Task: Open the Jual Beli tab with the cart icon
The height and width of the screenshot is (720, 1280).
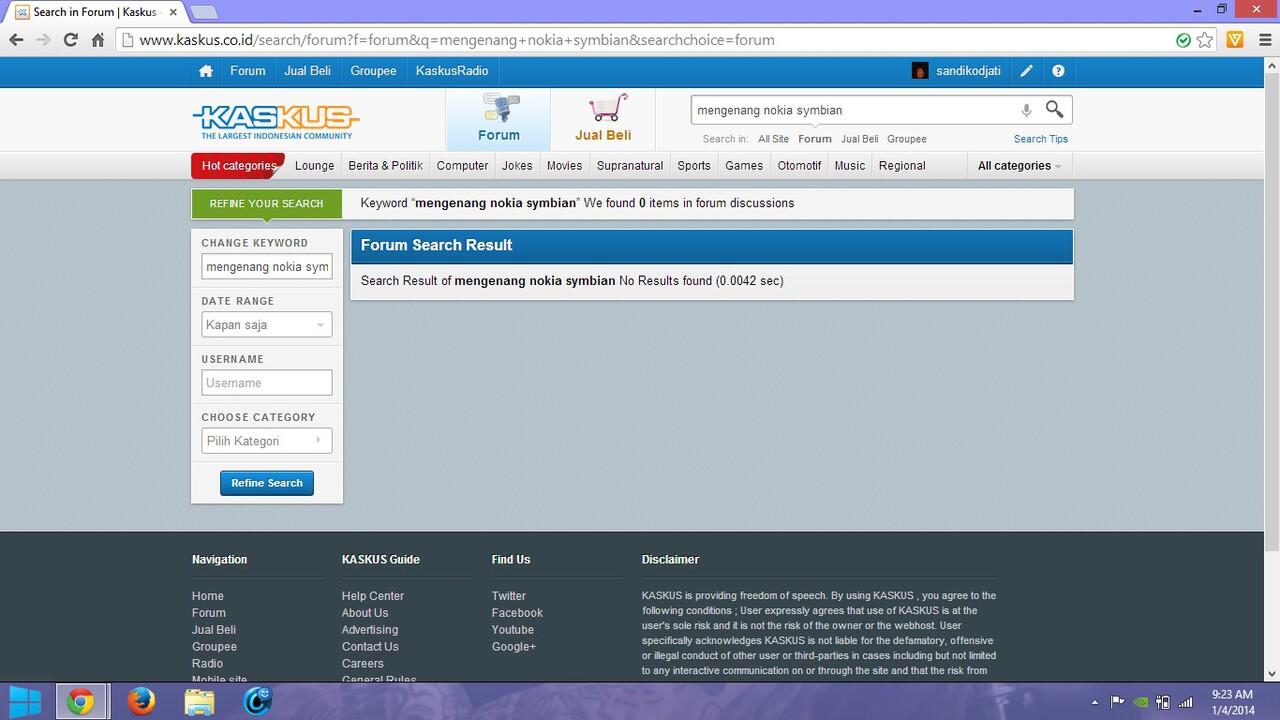Action: pyautogui.click(x=603, y=119)
